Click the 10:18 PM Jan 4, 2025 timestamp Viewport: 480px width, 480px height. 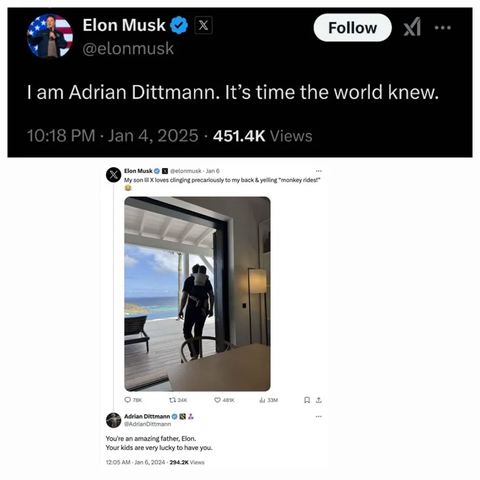[x=113, y=136]
